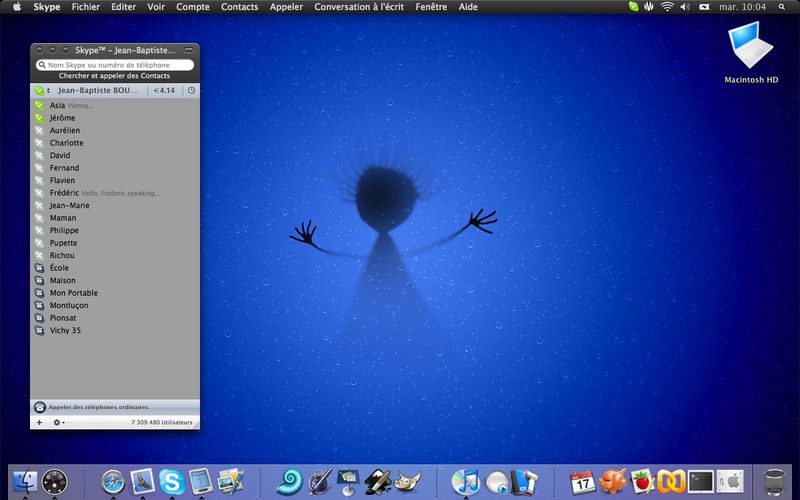The image size is (800, 500).
Task: Open Terminal icon in the Dock
Action: (701, 481)
